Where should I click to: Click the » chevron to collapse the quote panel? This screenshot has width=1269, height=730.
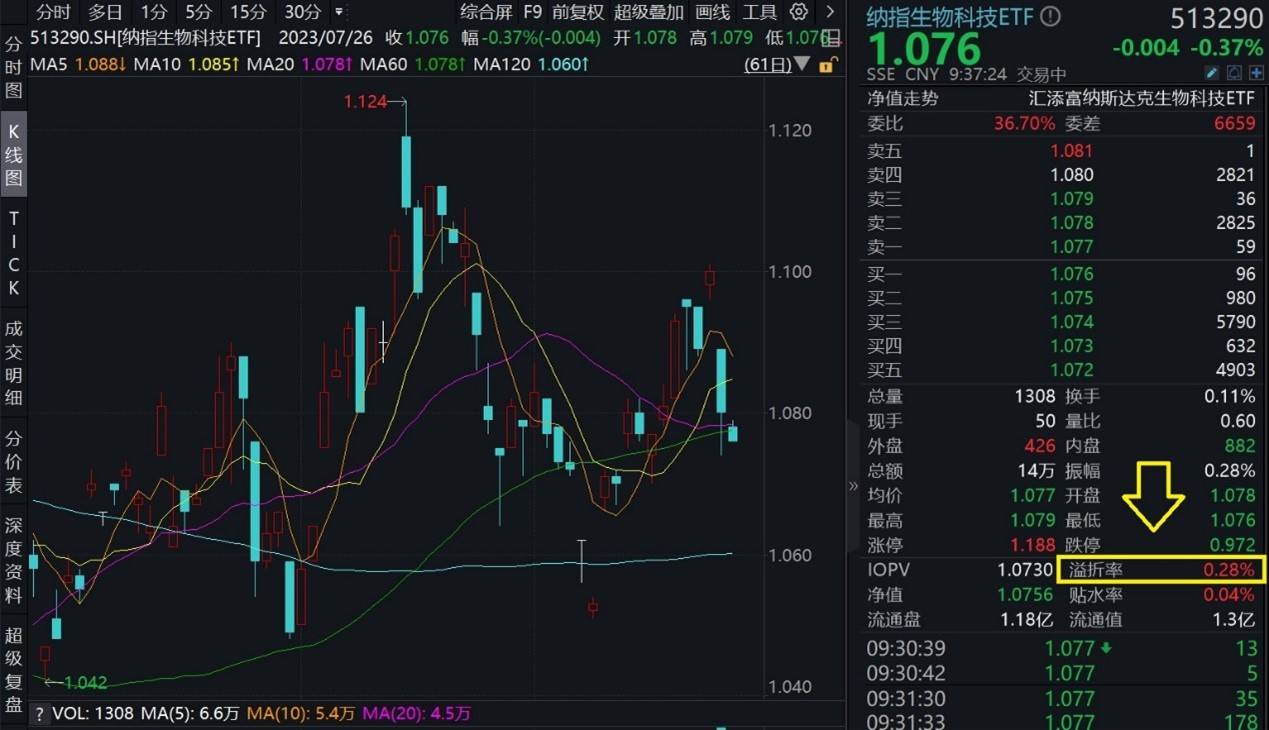coord(851,484)
